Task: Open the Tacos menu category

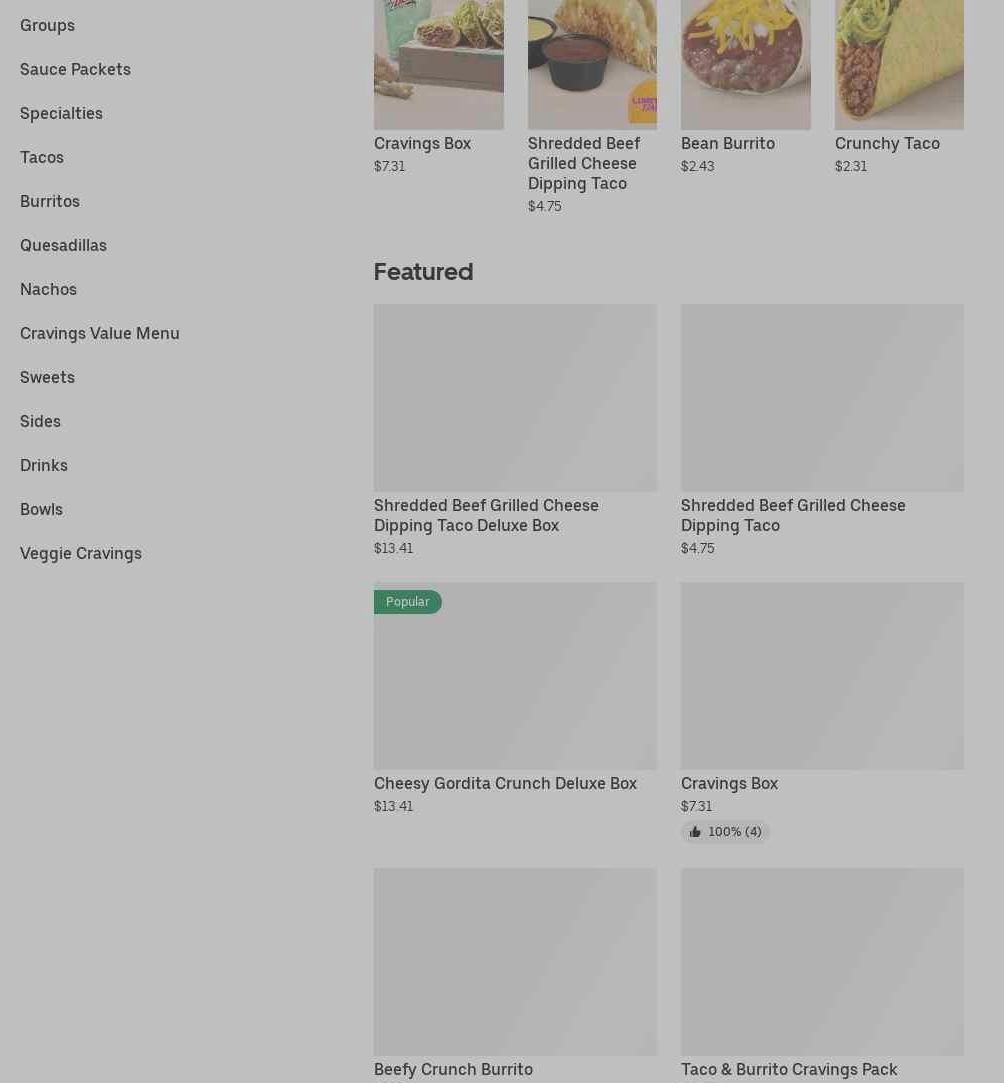Action: point(42,157)
